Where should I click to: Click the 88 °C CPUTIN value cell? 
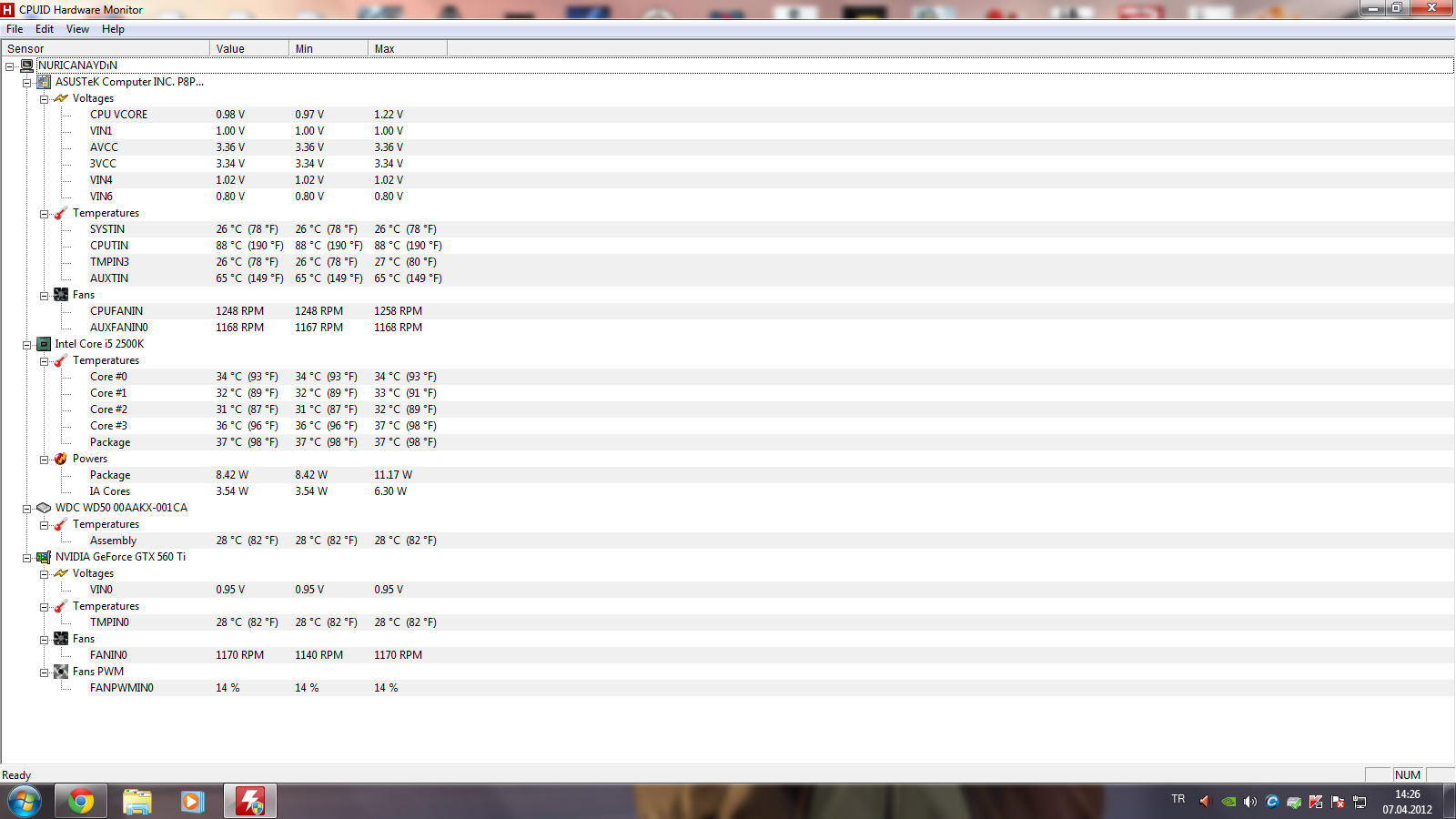249,246
